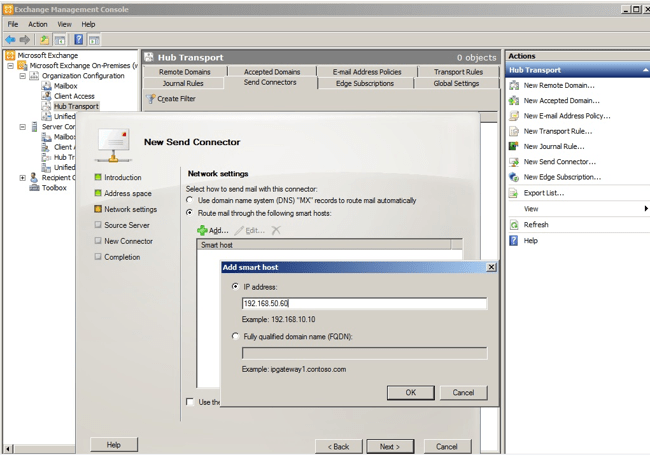Switch to the Global Settings tab

(456, 83)
